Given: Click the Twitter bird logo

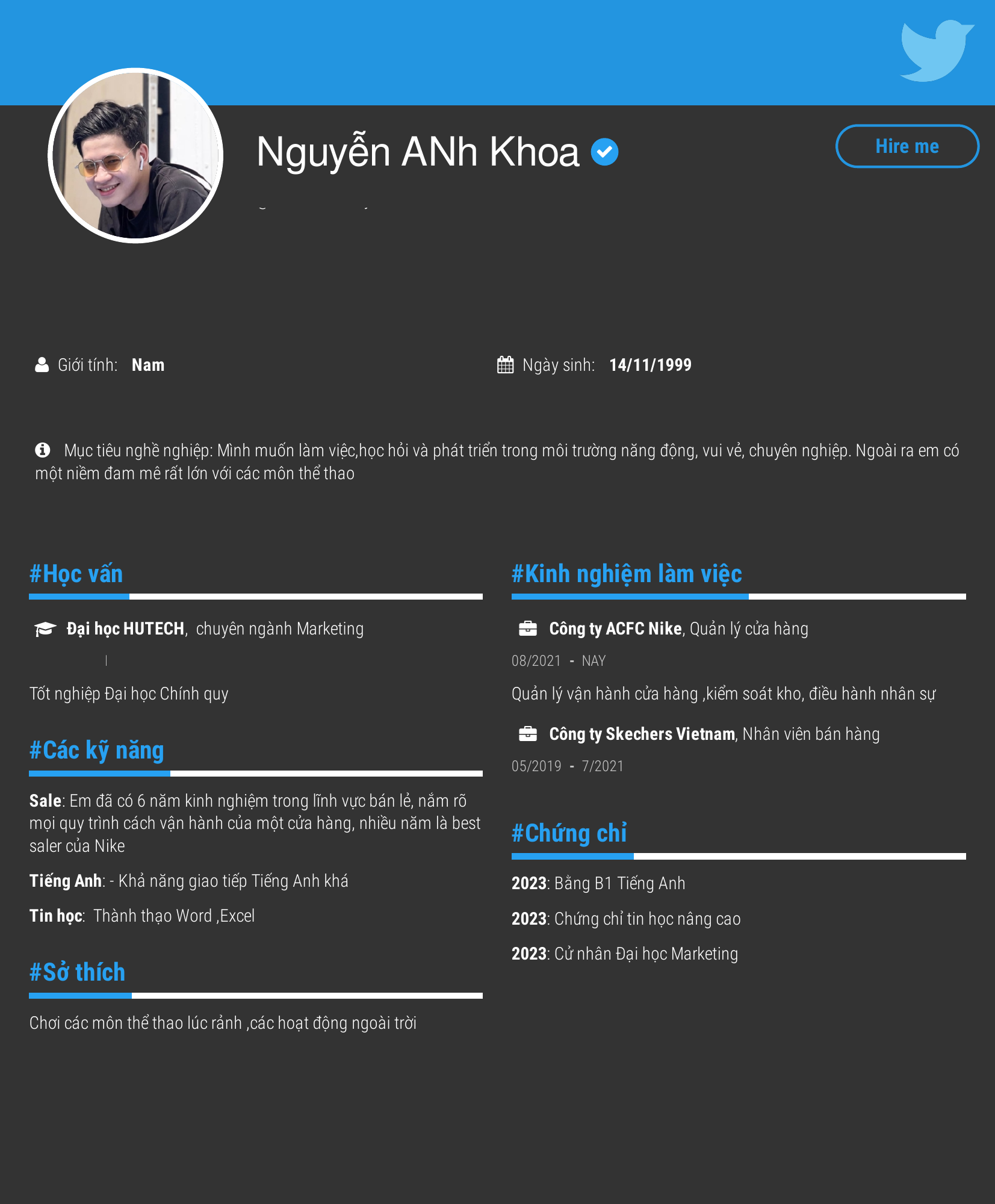Looking at the screenshot, I should pos(936,51).
